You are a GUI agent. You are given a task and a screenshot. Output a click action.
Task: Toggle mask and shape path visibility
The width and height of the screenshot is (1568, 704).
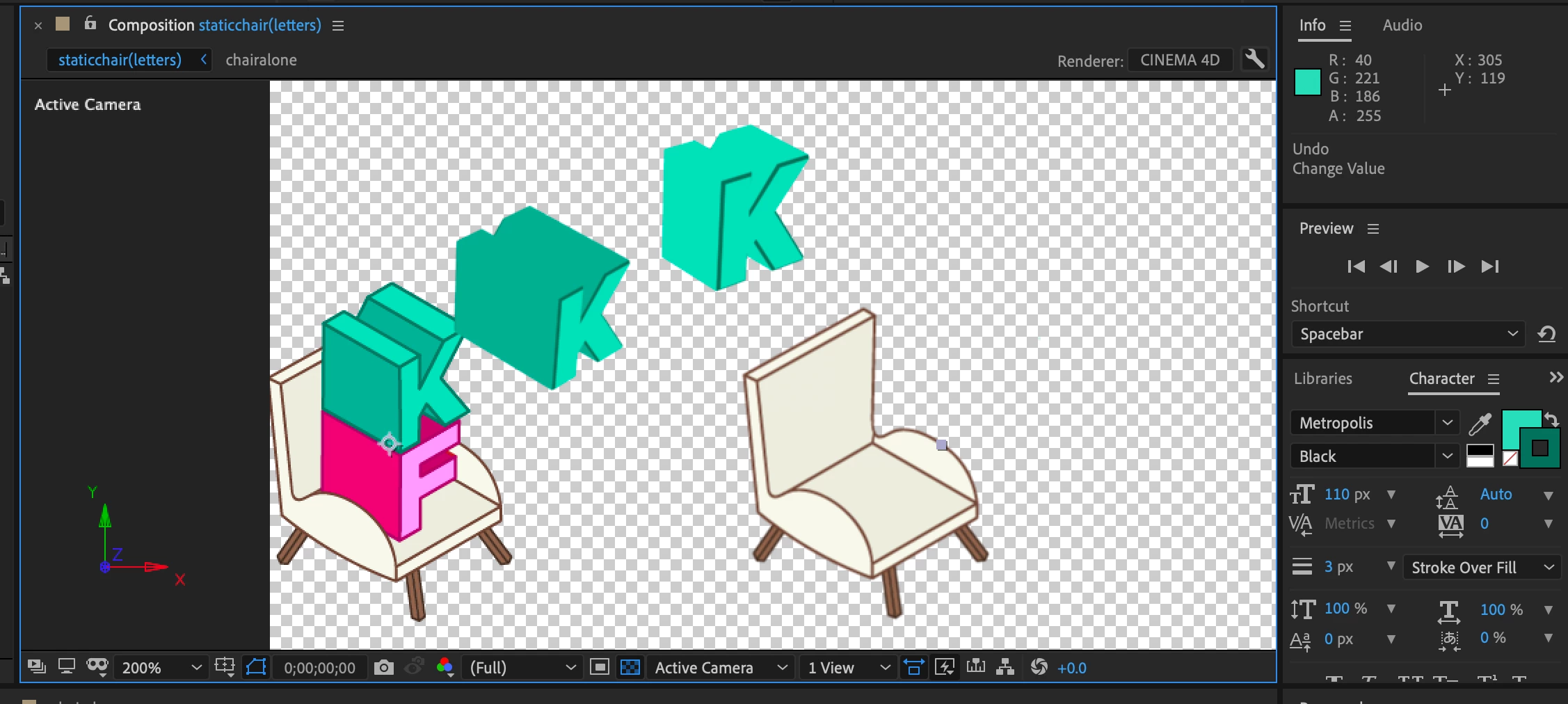tap(256, 667)
